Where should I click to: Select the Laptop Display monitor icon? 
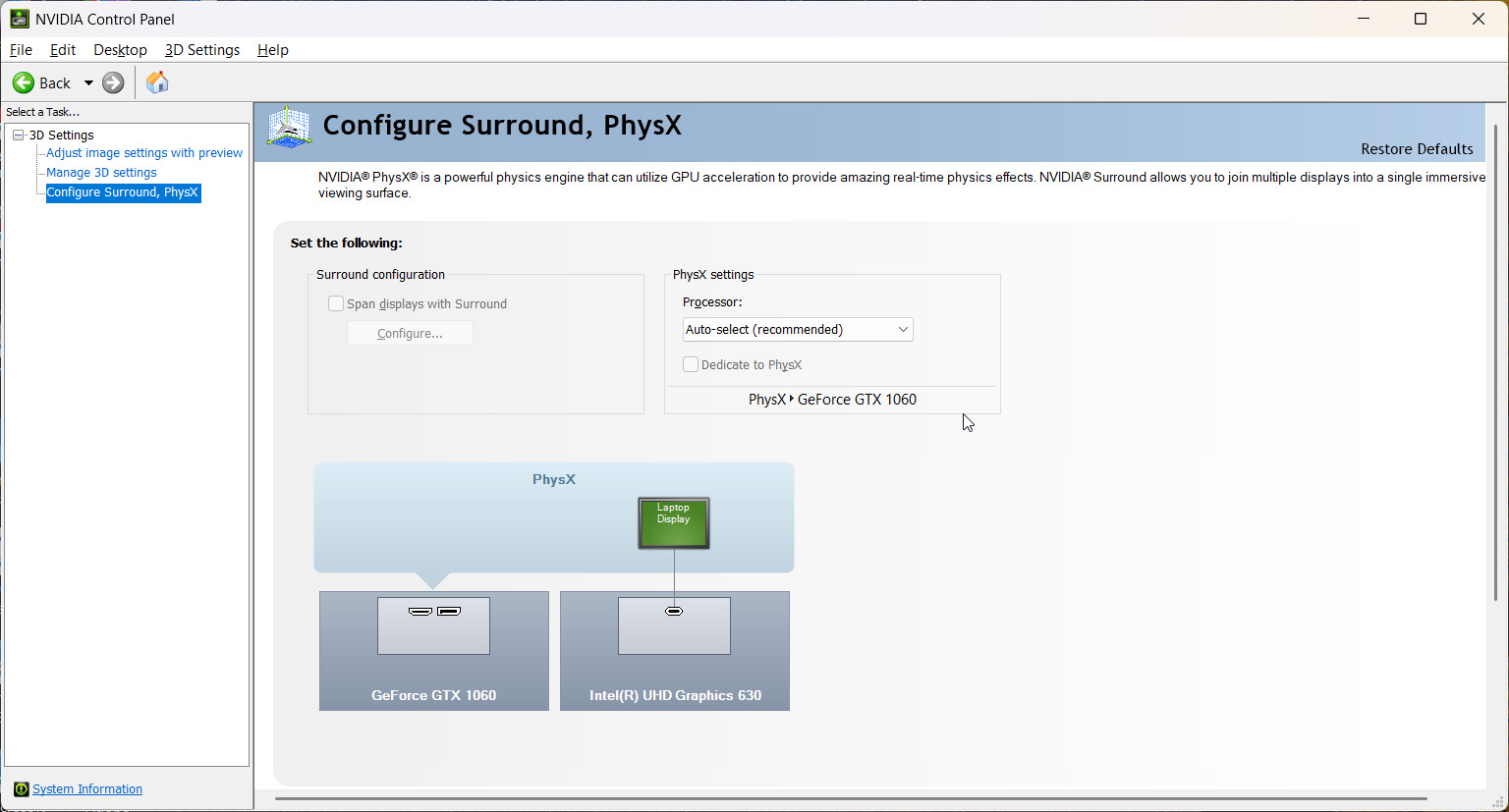point(674,523)
